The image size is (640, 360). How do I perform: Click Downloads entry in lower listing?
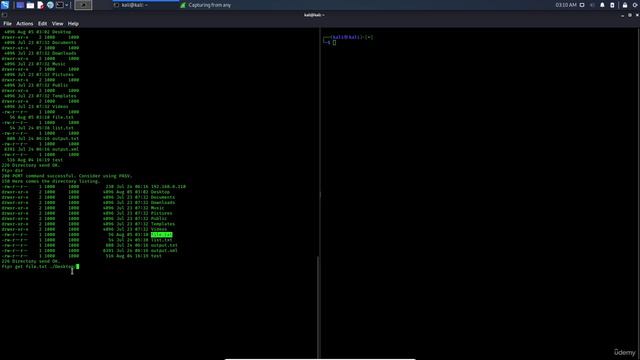pos(163,202)
